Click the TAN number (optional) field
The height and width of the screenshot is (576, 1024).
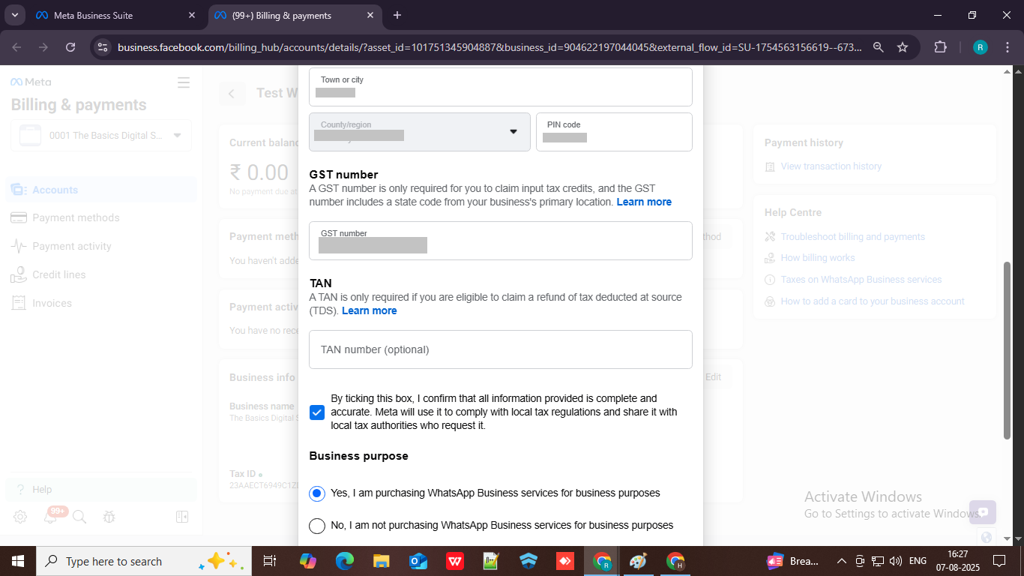click(501, 349)
